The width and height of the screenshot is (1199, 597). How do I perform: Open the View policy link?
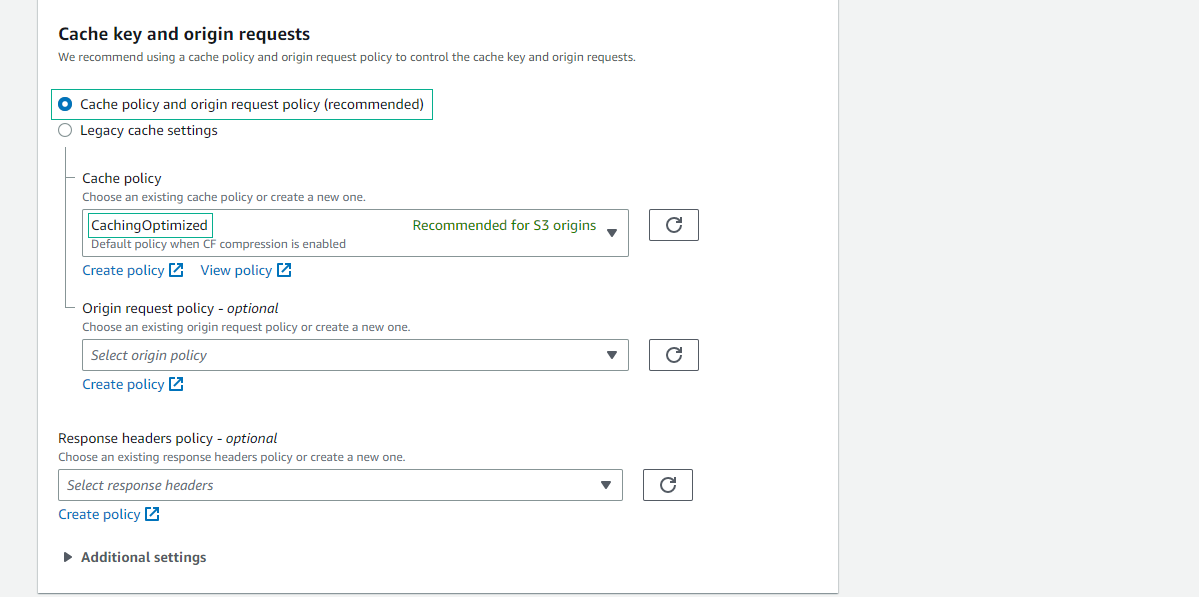(236, 270)
